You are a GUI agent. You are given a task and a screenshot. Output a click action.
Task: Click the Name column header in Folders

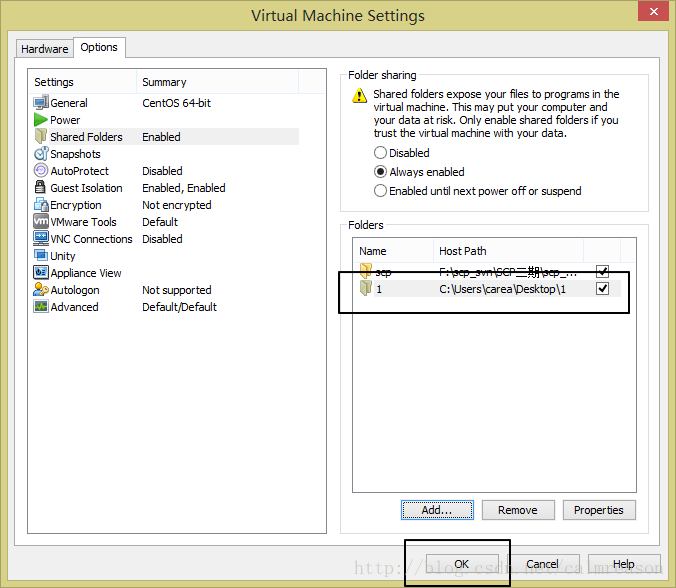[393, 251]
